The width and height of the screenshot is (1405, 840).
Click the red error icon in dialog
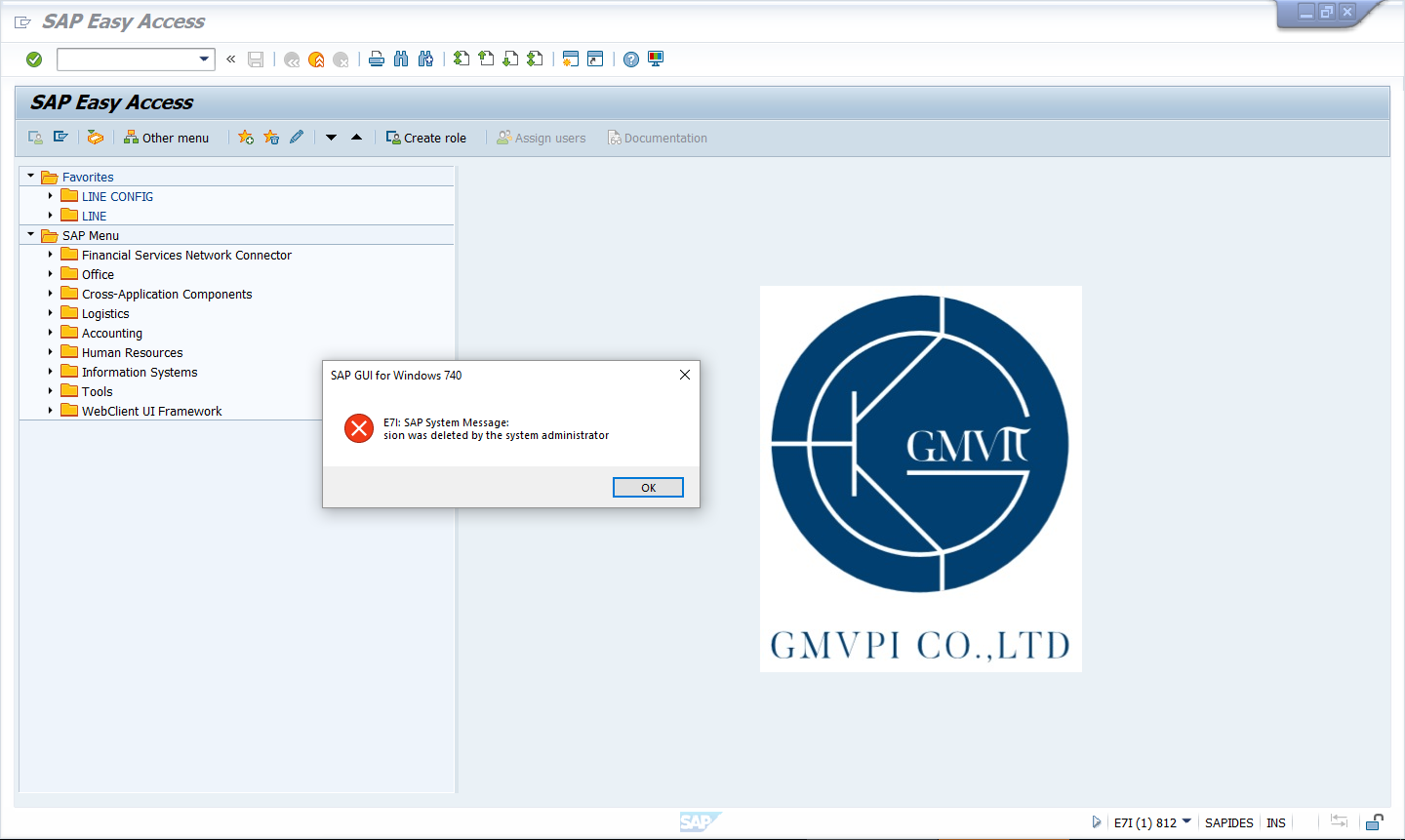(359, 428)
